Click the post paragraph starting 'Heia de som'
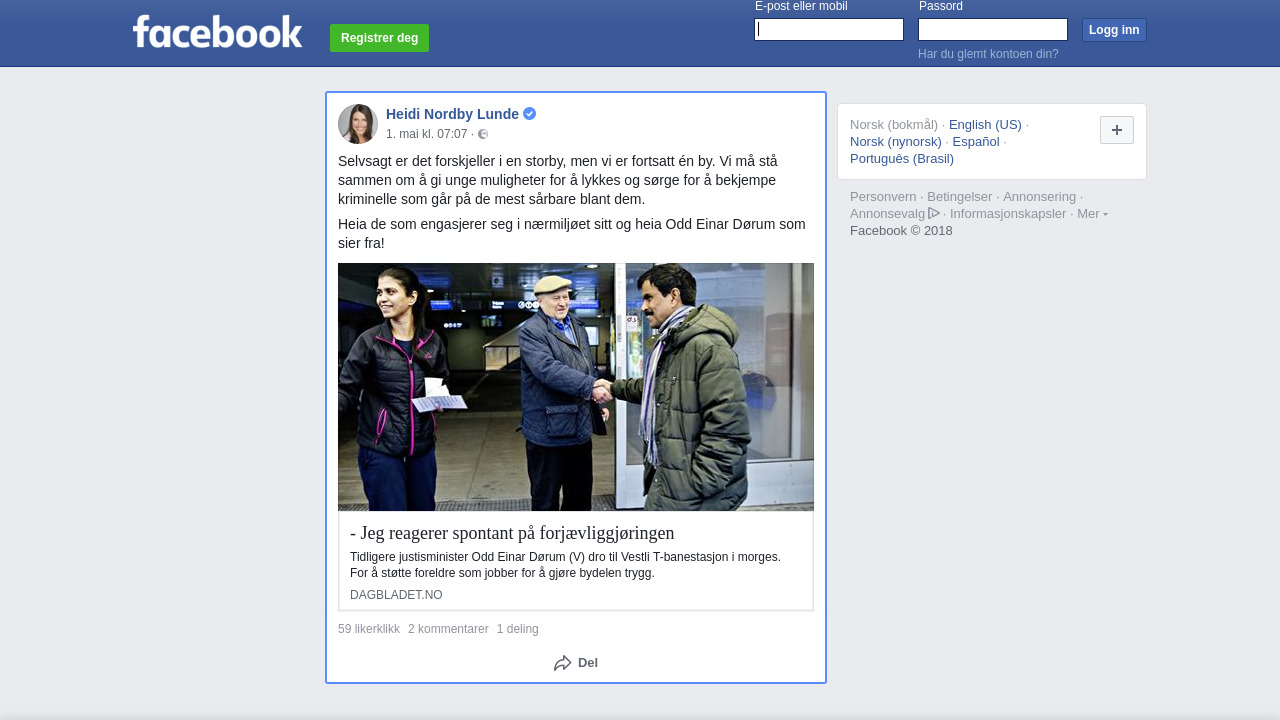Viewport: 1280px width, 720px height. [572, 233]
